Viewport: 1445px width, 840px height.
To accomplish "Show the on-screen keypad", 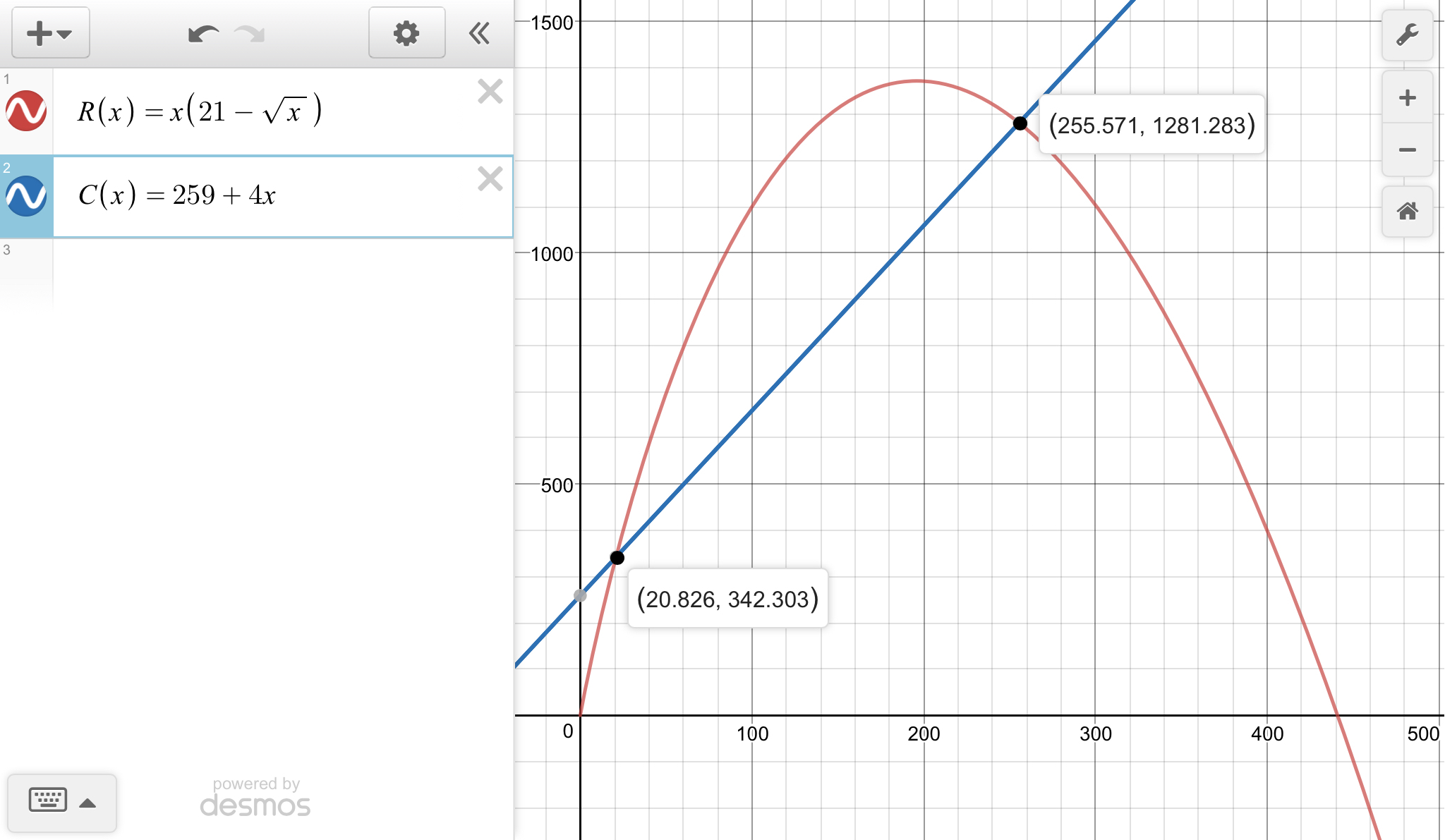I will tap(48, 801).
